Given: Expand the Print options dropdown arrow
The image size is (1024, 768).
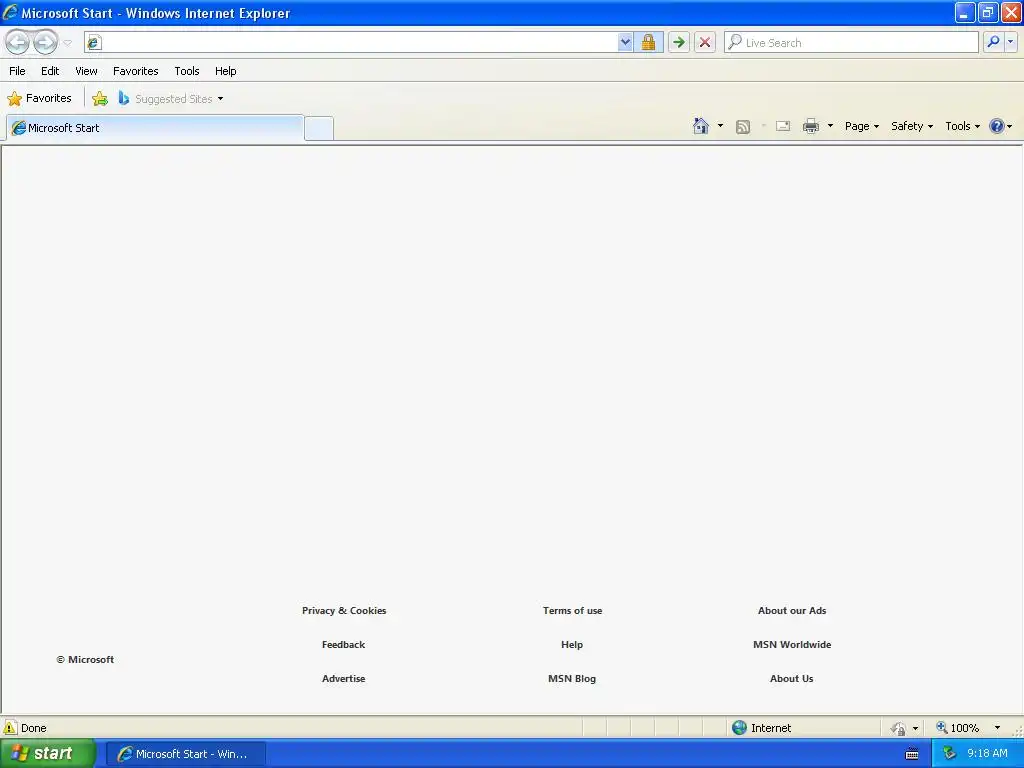Looking at the screenshot, I should [830, 126].
